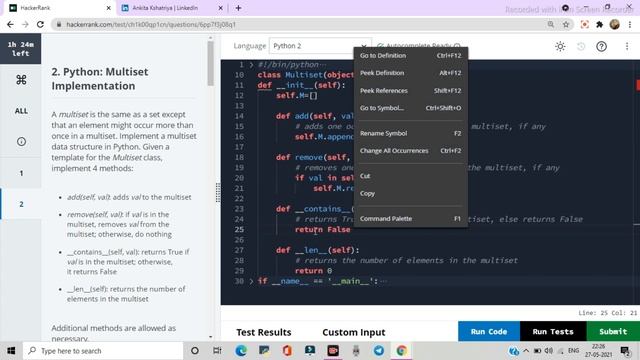
Task: Open the Chrome profile avatar
Action: (x=615, y=24)
